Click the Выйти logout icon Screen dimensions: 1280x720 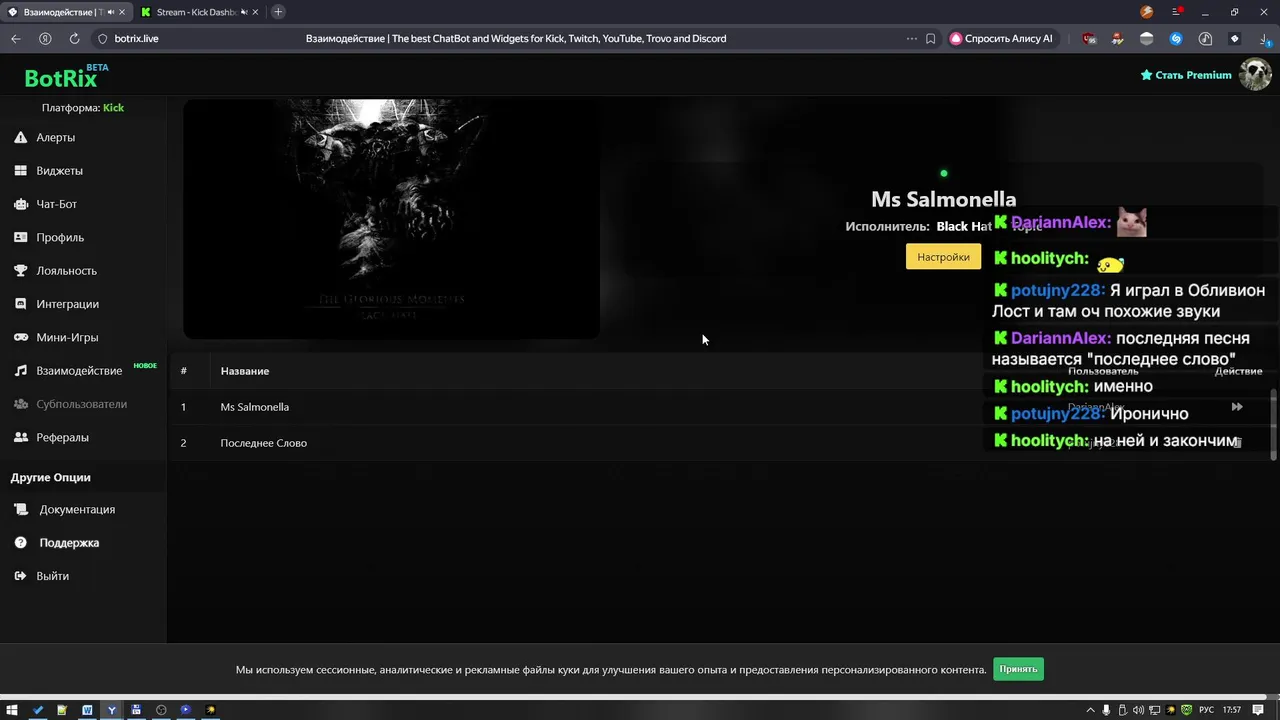[20, 576]
